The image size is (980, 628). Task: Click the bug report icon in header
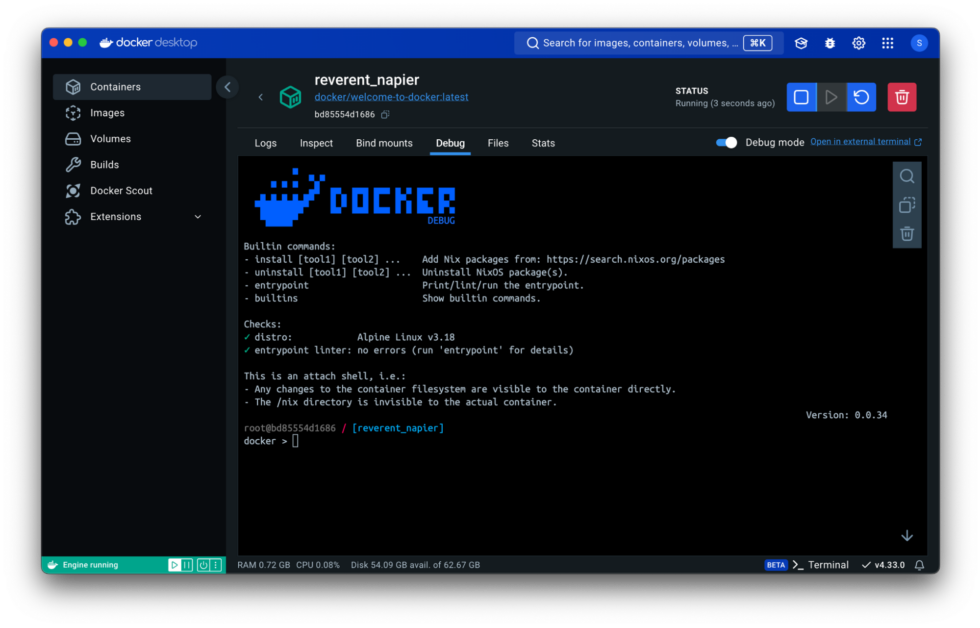(829, 43)
